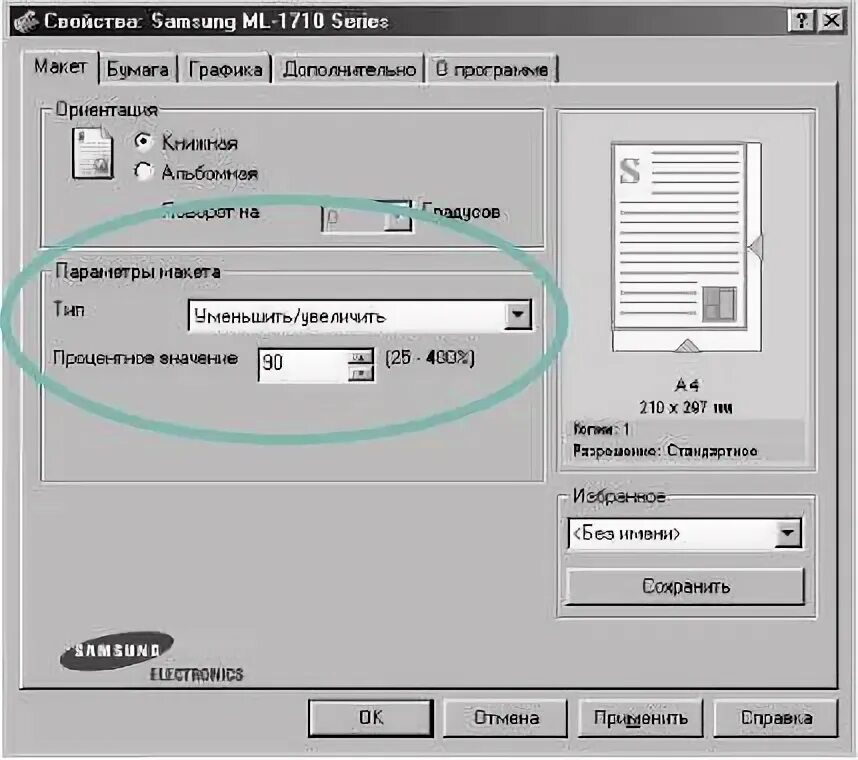Viewport: 858px width, 760px height.
Task: Select Альбомная orientation radio button
Action: click(143, 172)
